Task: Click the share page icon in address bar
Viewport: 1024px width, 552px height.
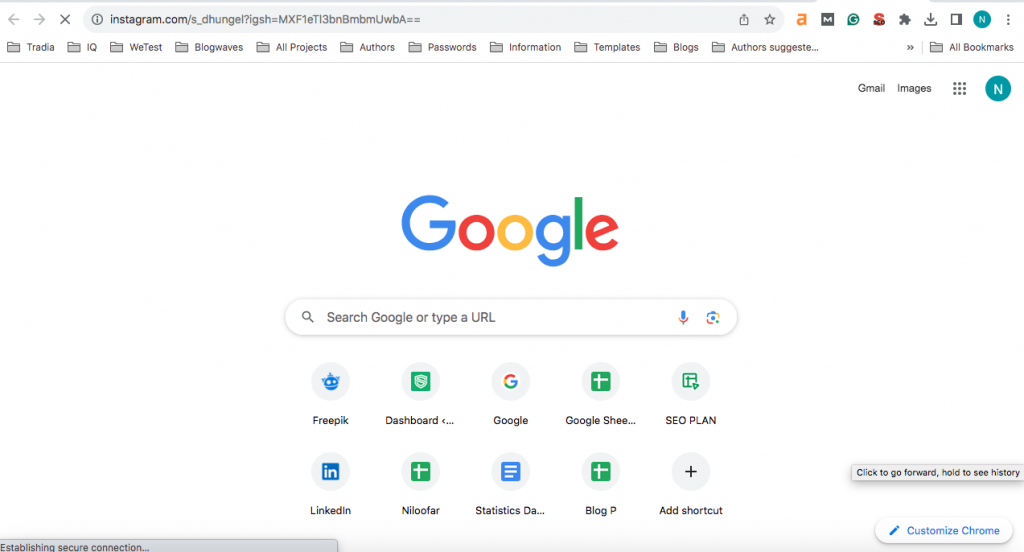Action: (x=744, y=20)
